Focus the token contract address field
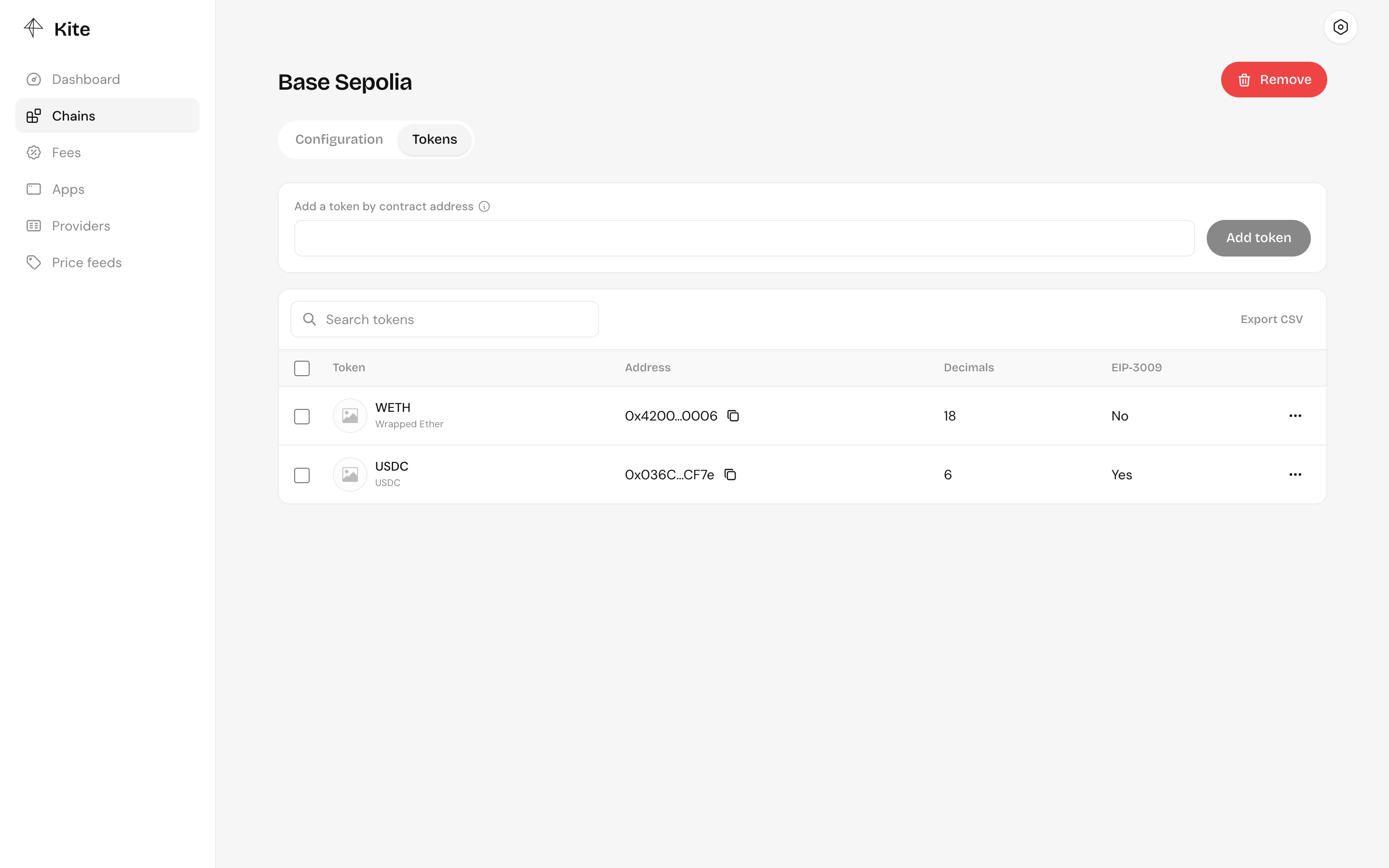This screenshot has width=1389, height=868. click(x=745, y=238)
